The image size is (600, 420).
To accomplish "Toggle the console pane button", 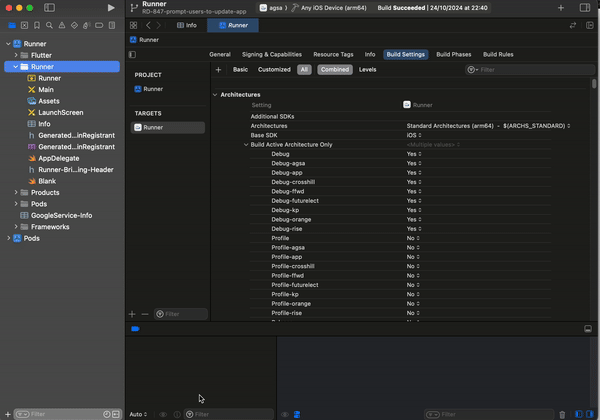I will [x=590, y=414].
